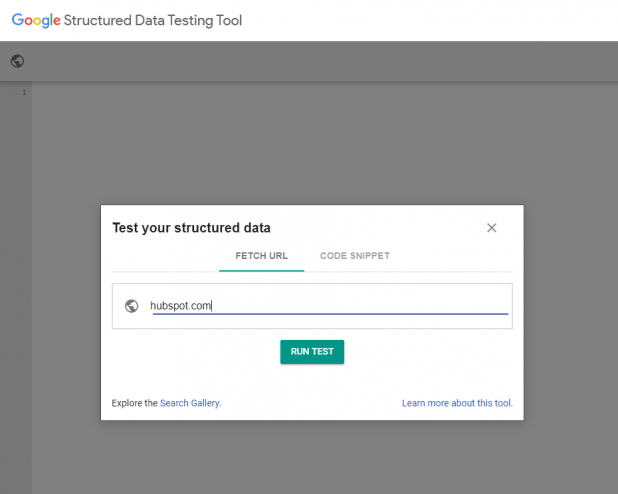618x494 pixels.
Task: Click the blue underline of URL field
Action: pos(330,314)
